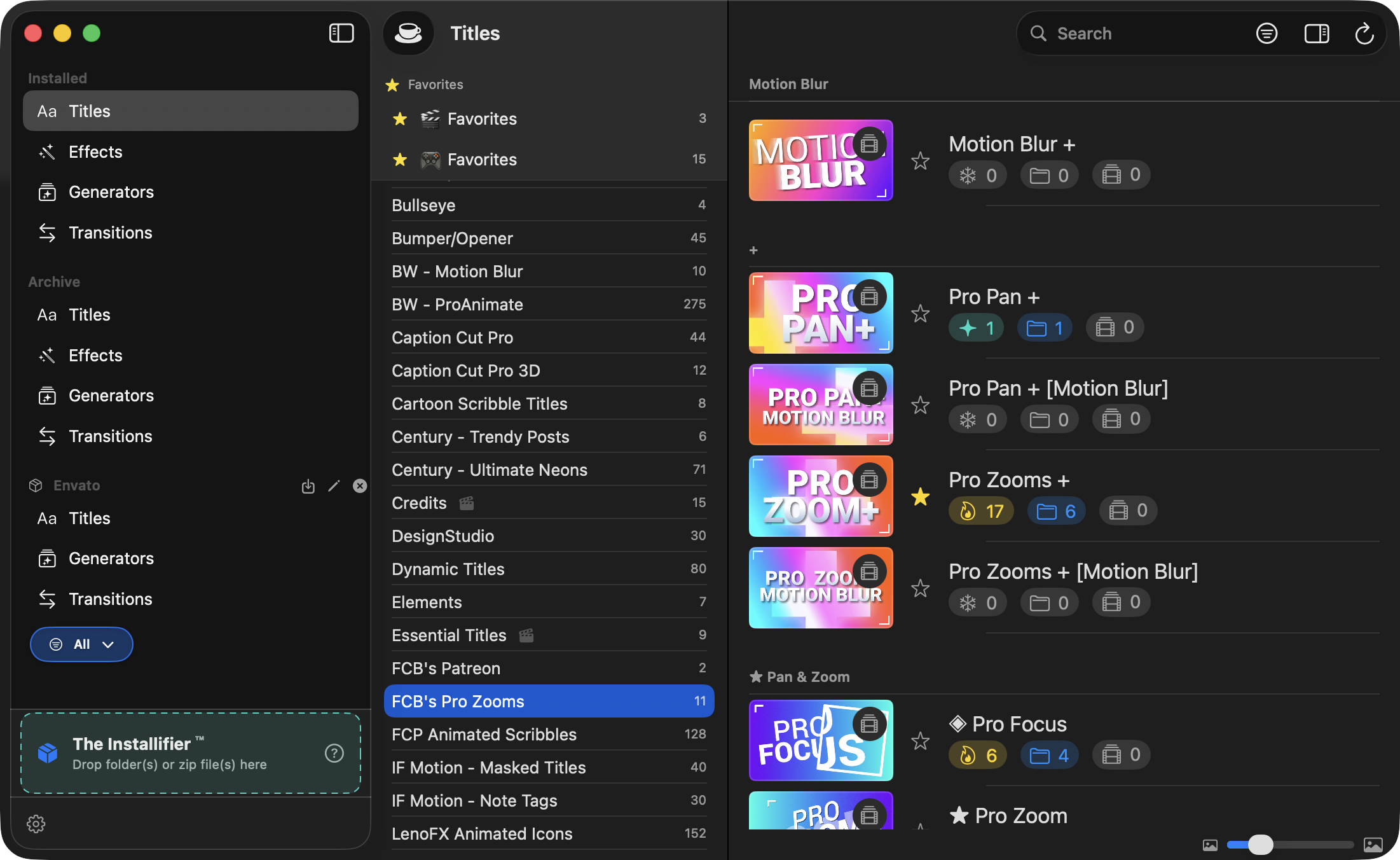Image resolution: width=1400 pixels, height=860 pixels.
Task: Open the settings gear at bottom left
Action: point(37,824)
